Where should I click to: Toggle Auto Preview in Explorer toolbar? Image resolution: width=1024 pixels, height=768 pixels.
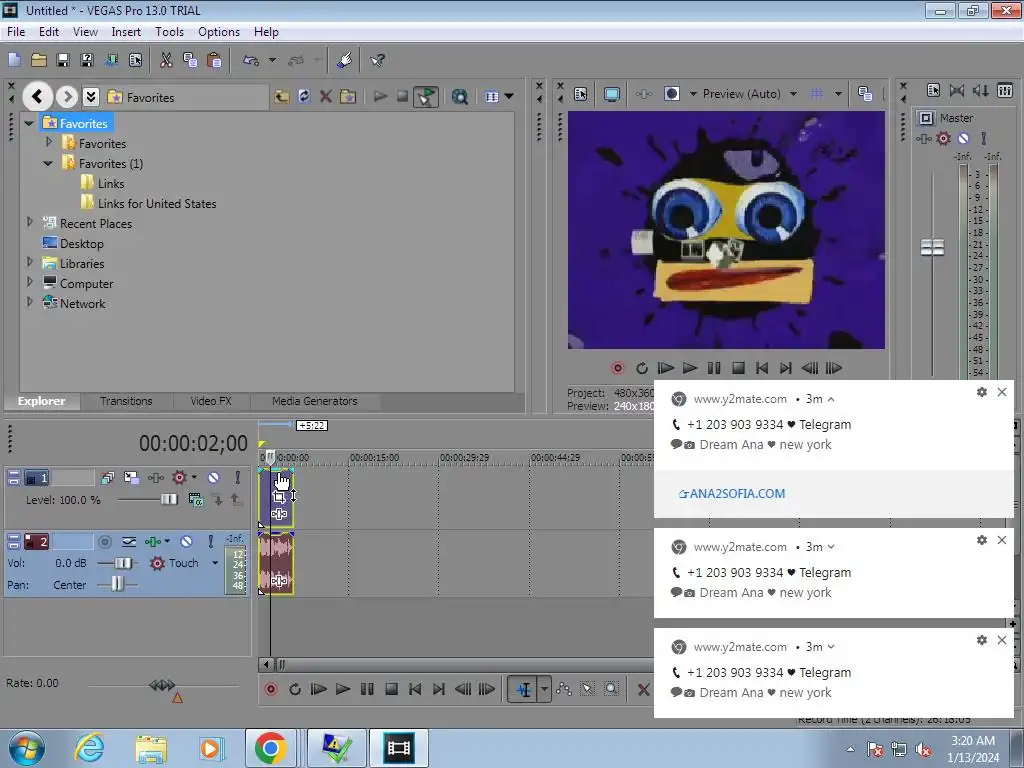pyautogui.click(x=425, y=97)
